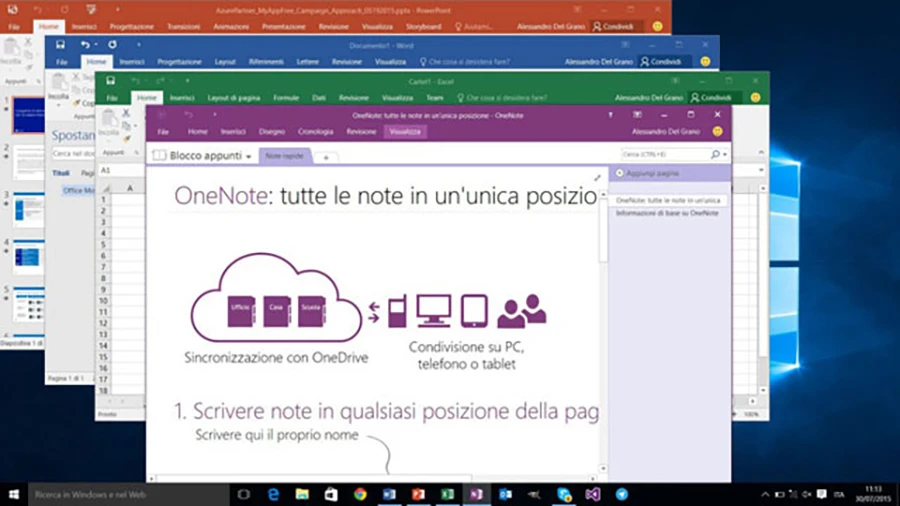Open the Visual Studio taskbar icon
Viewport: 900px width, 506px height.
[x=592, y=494]
